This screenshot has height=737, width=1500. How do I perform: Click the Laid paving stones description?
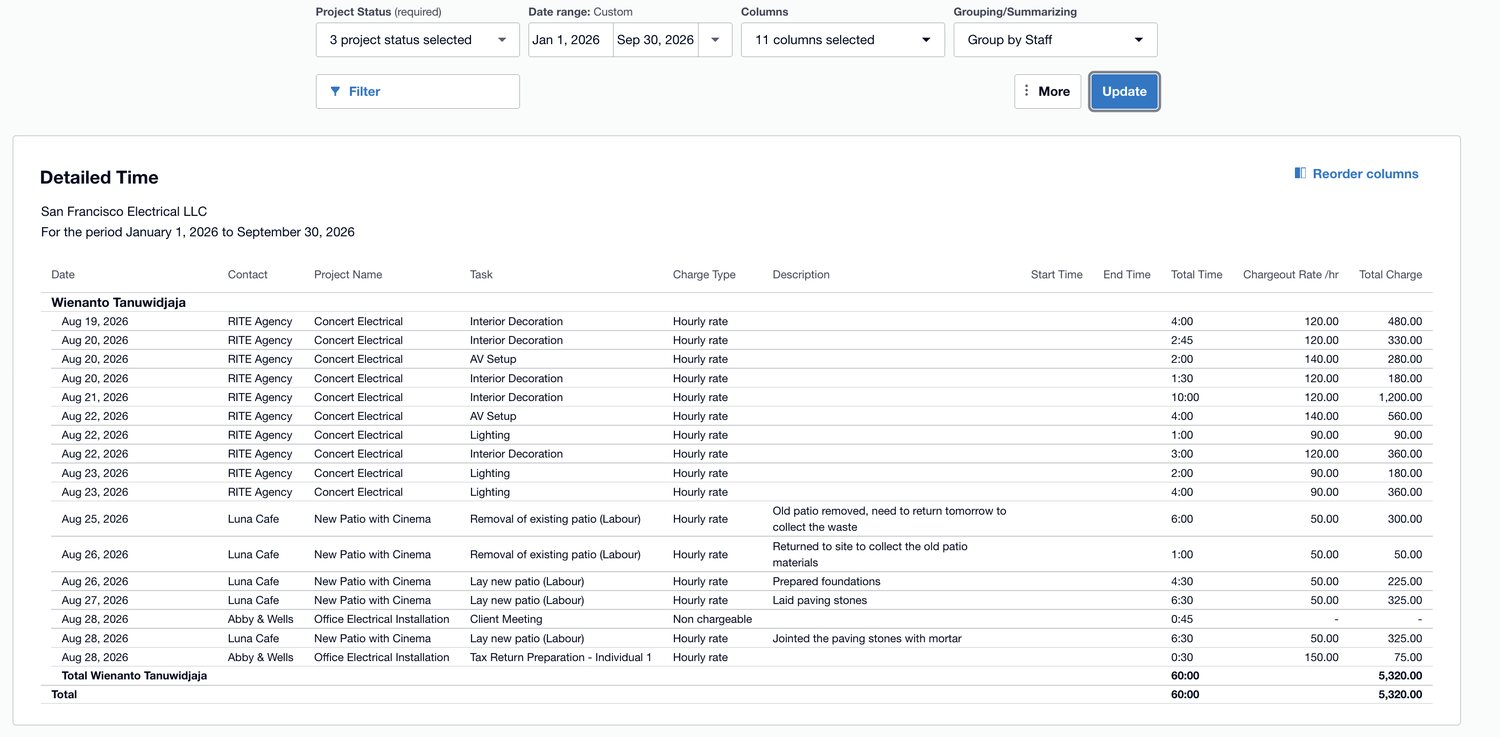click(x=820, y=600)
